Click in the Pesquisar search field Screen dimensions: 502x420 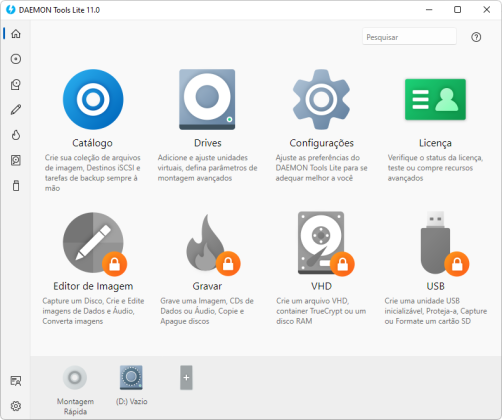(x=409, y=37)
